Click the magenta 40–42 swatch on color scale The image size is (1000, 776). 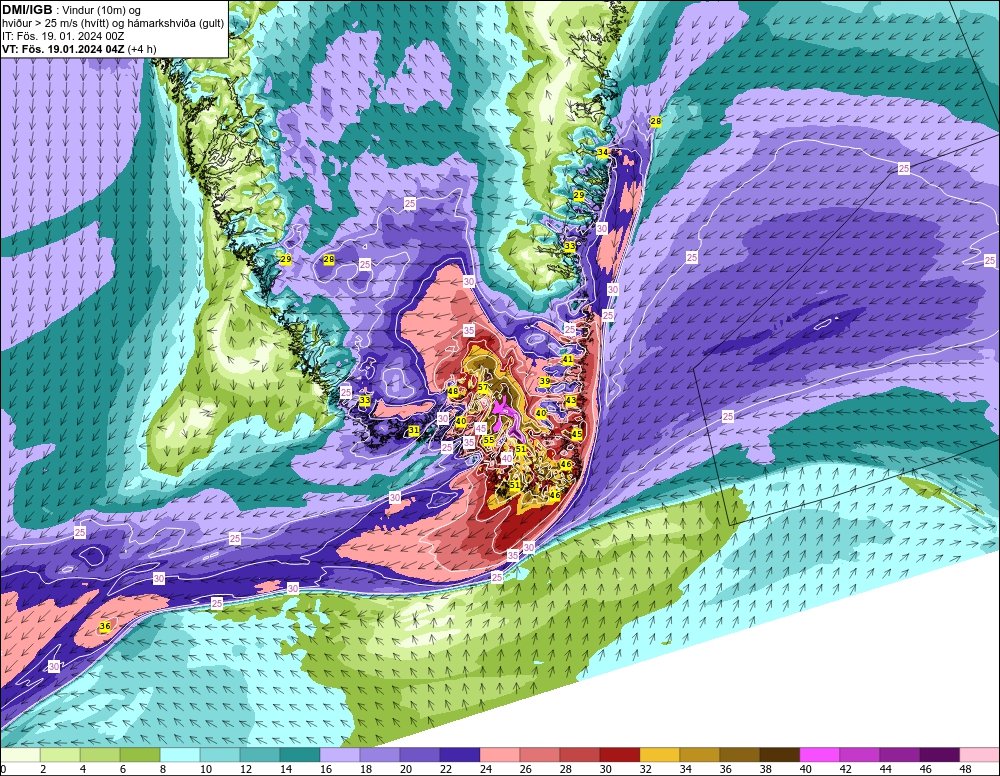[820, 755]
